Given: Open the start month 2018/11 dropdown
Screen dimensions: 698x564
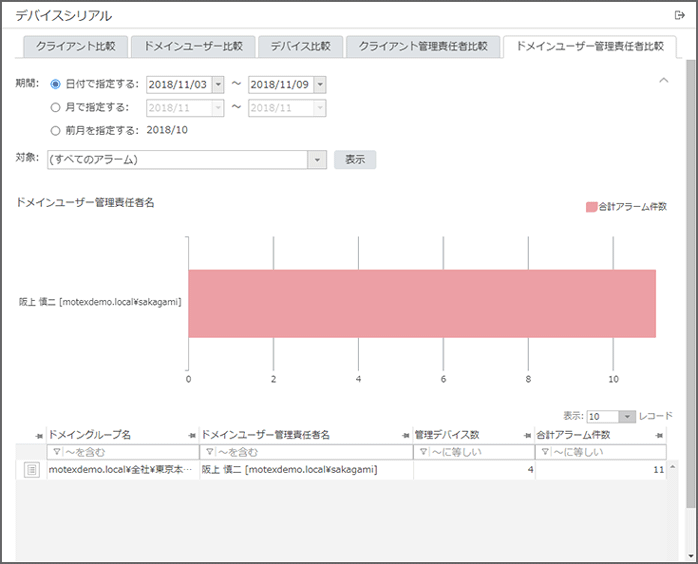Looking at the screenshot, I should [x=218, y=108].
